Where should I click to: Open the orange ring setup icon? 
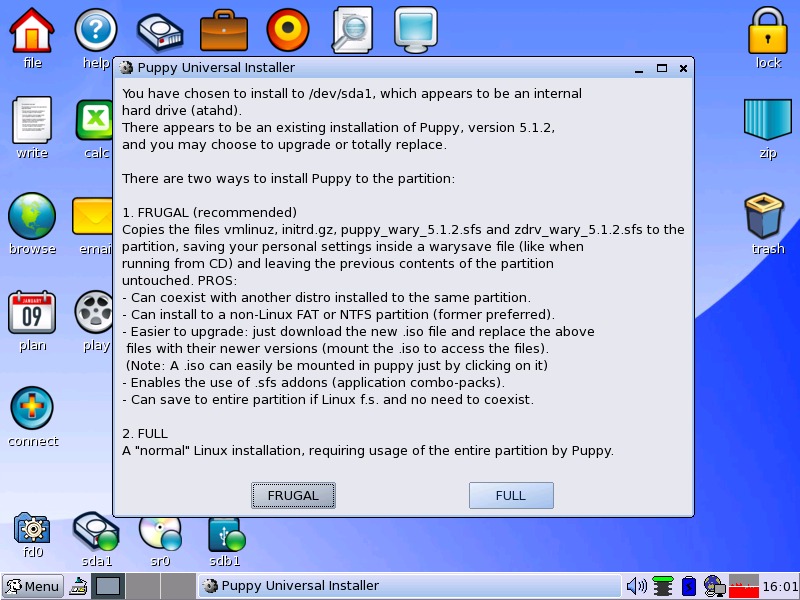tap(288, 30)
